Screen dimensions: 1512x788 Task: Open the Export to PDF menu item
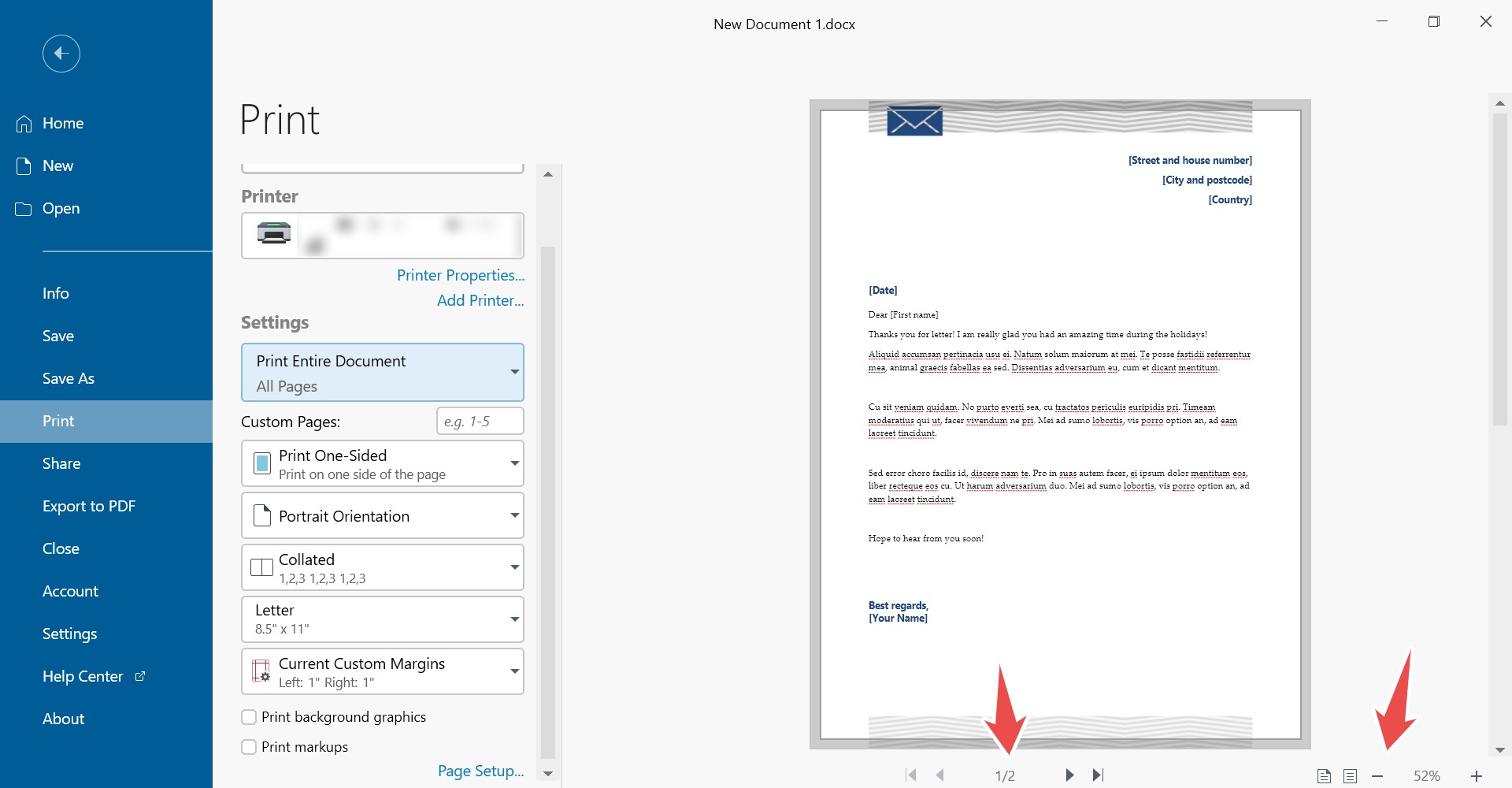point(89,506)
